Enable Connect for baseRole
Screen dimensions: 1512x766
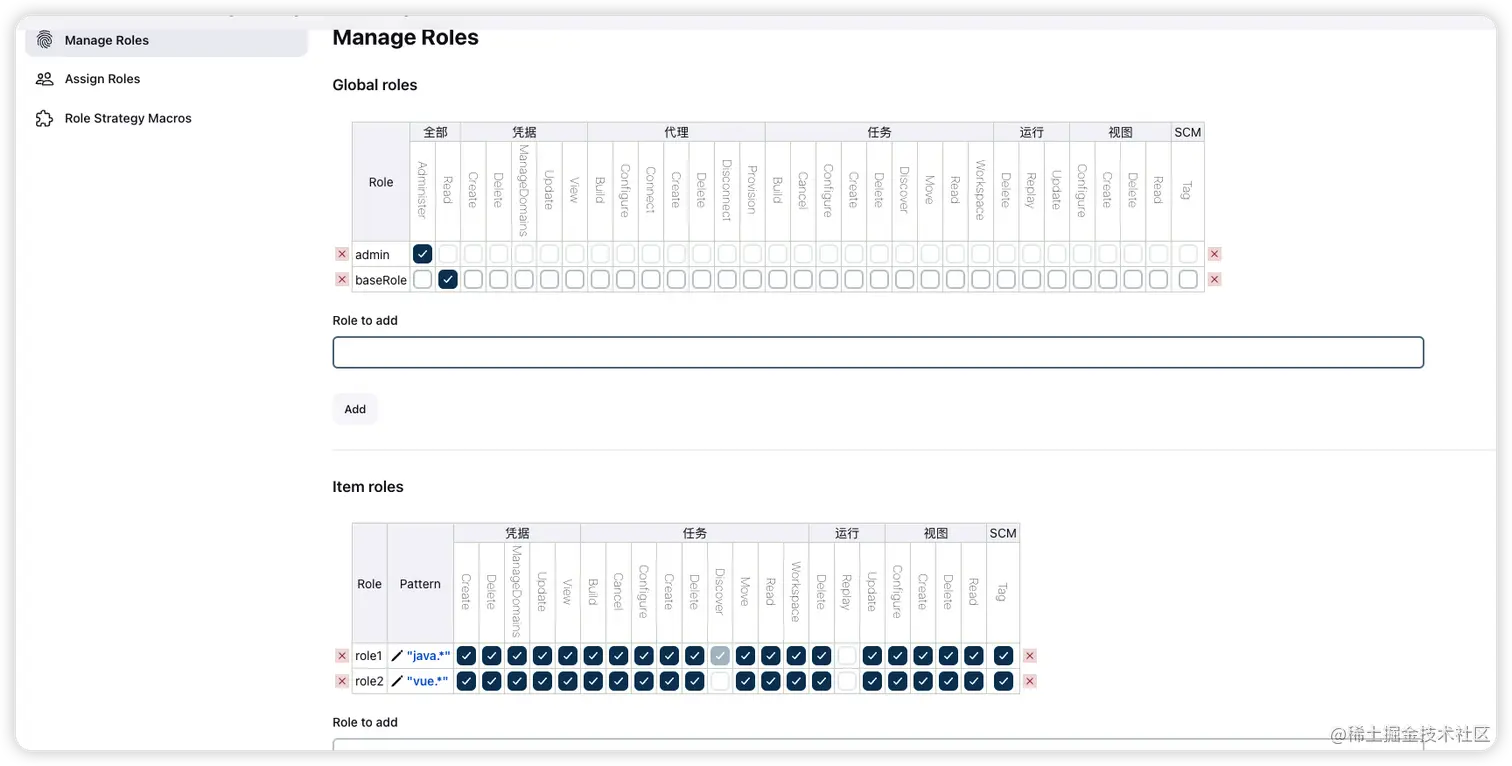651,280
